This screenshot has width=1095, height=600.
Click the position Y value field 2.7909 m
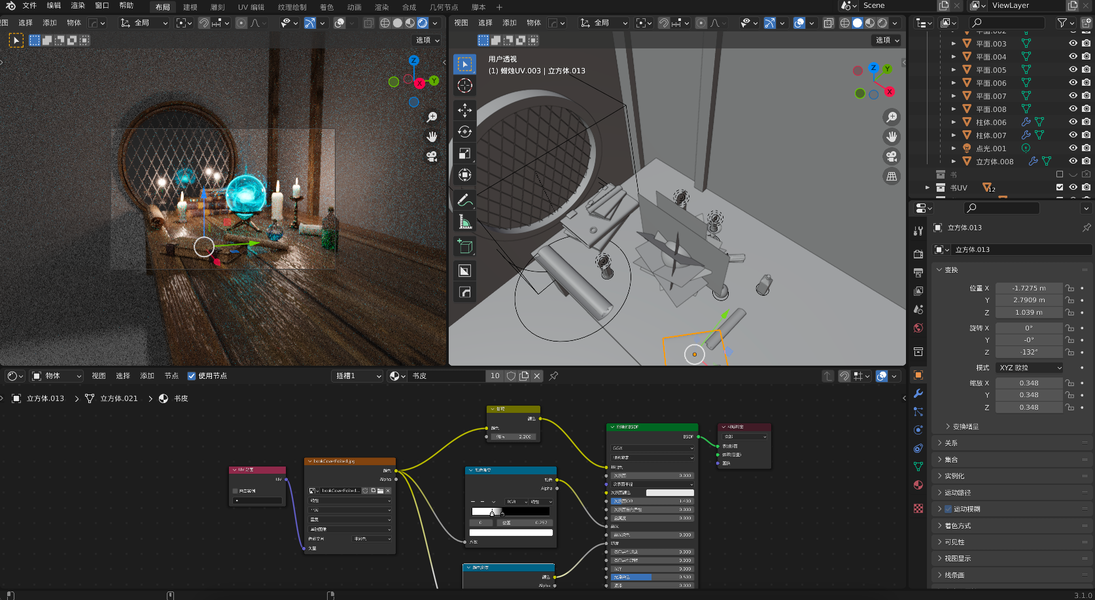click(x=1029, y=300)
